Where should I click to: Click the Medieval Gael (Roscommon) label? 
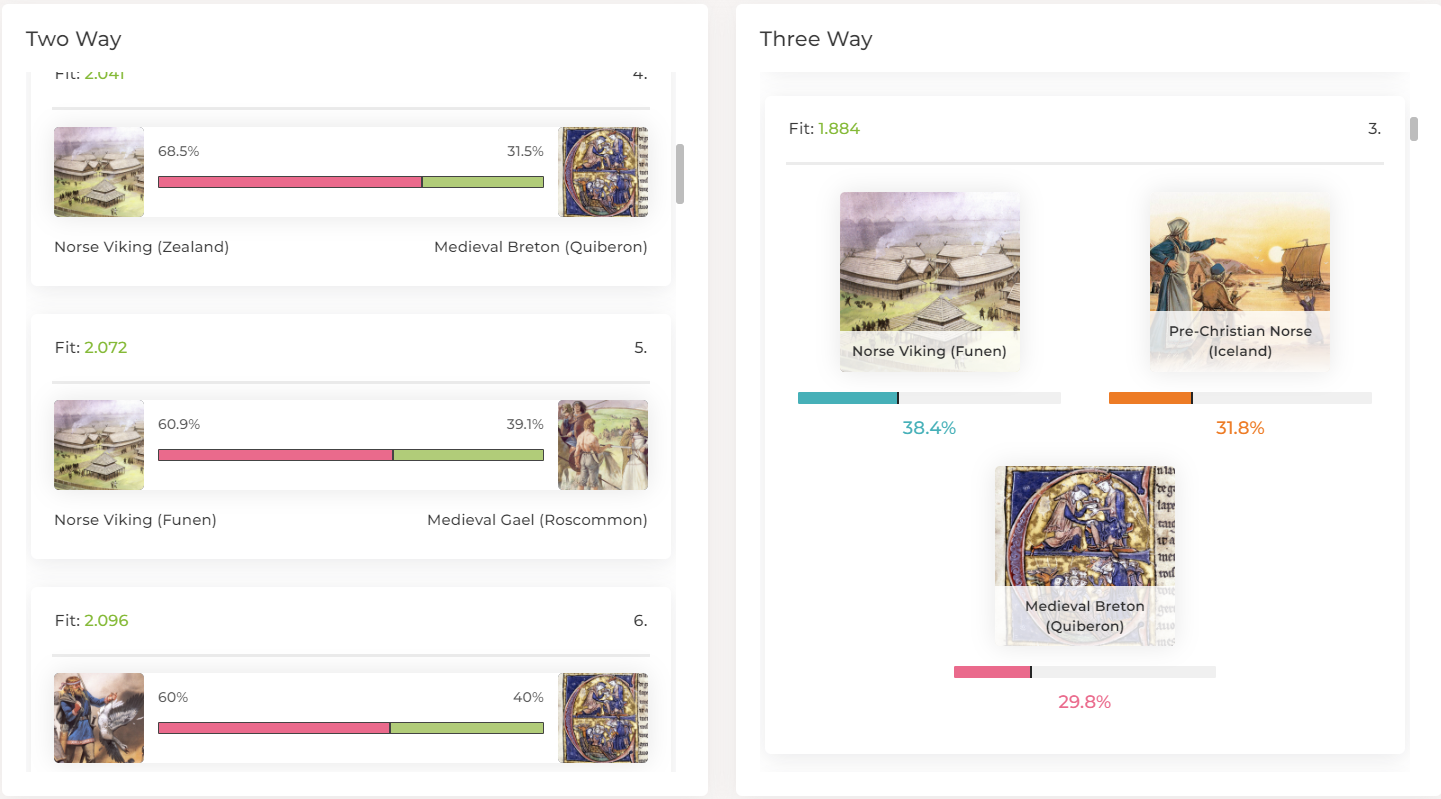pyautogui.click(x=537, y=520)
